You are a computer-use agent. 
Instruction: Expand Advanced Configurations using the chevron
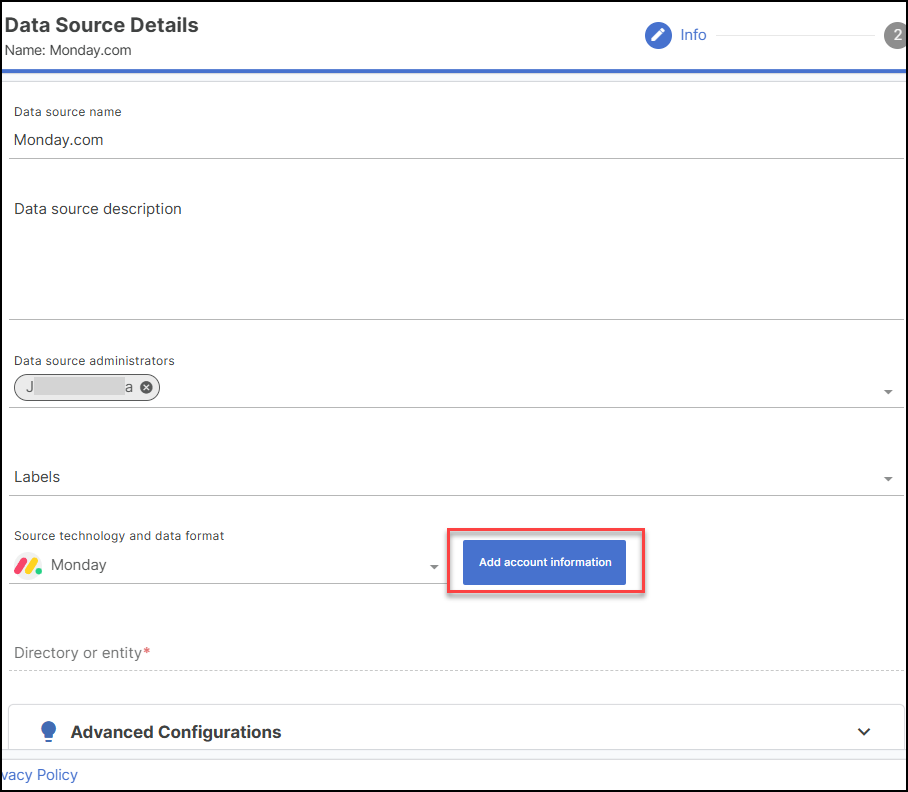click(864, 732)
